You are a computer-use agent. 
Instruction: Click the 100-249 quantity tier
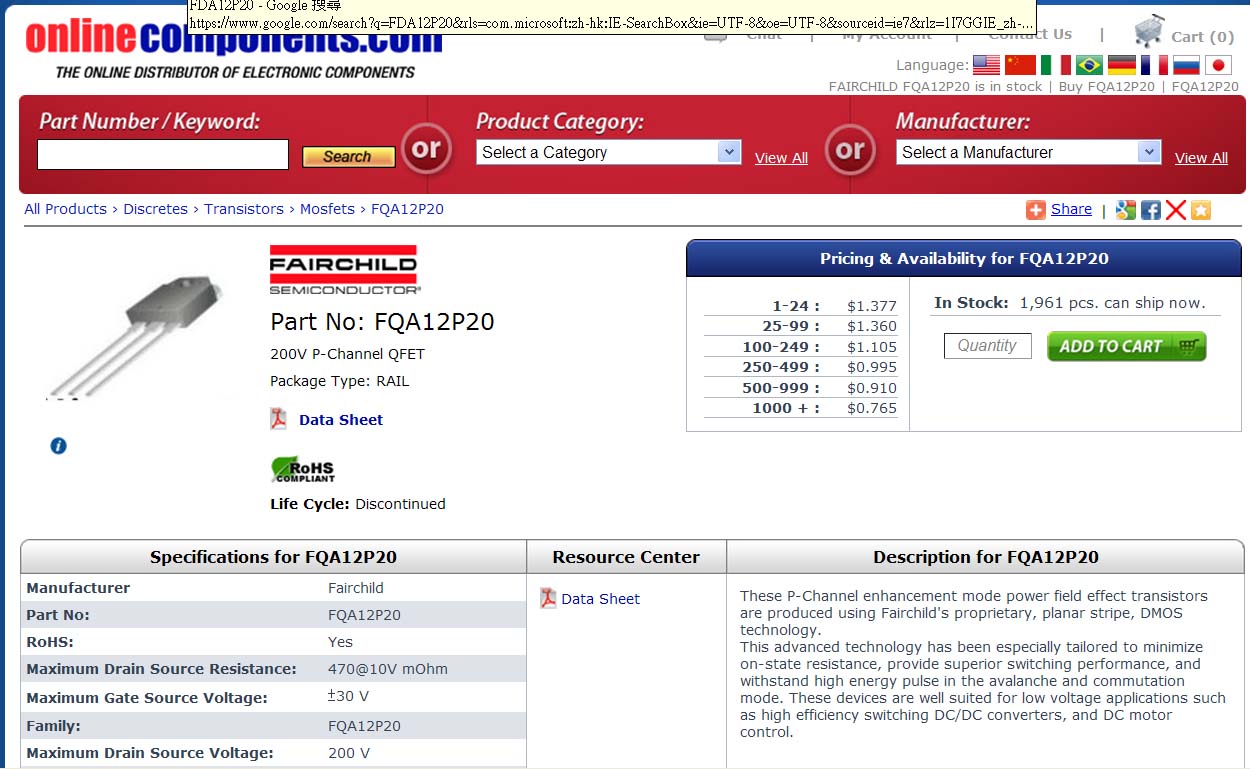[x=781, y=347]
